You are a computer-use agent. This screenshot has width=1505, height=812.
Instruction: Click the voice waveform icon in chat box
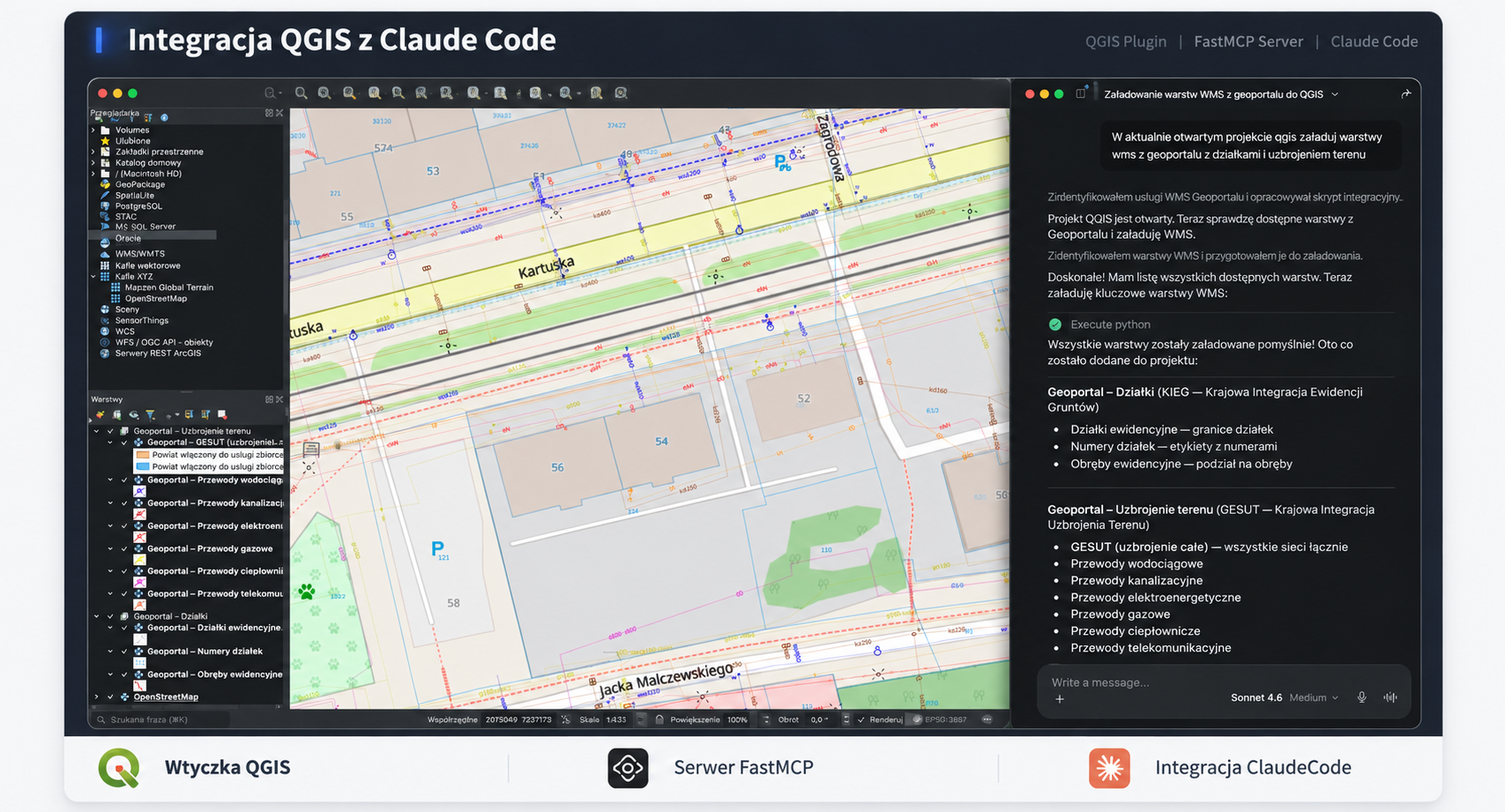coord(1390,697)
